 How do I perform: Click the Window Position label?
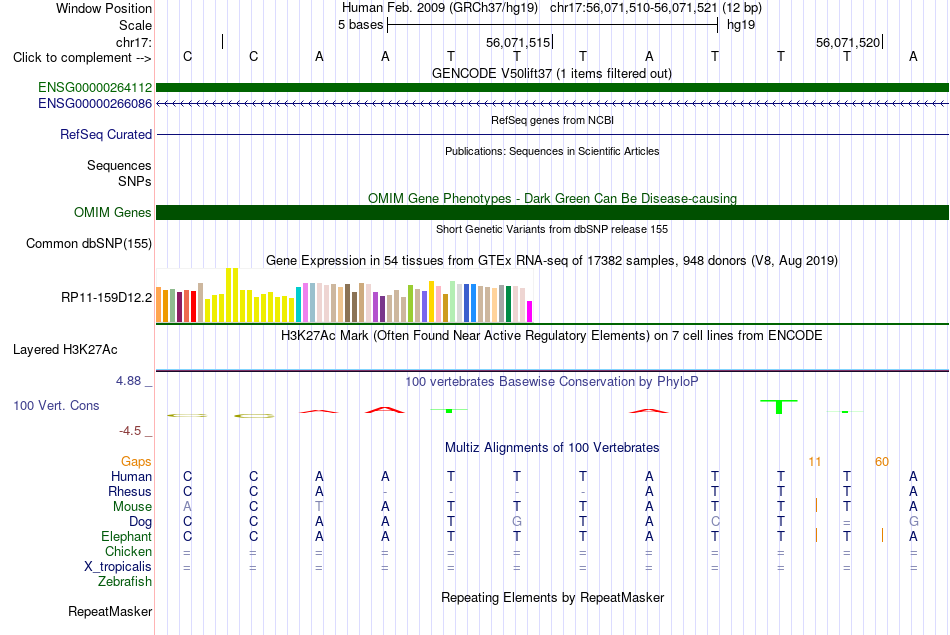click(x=104, y=8)
